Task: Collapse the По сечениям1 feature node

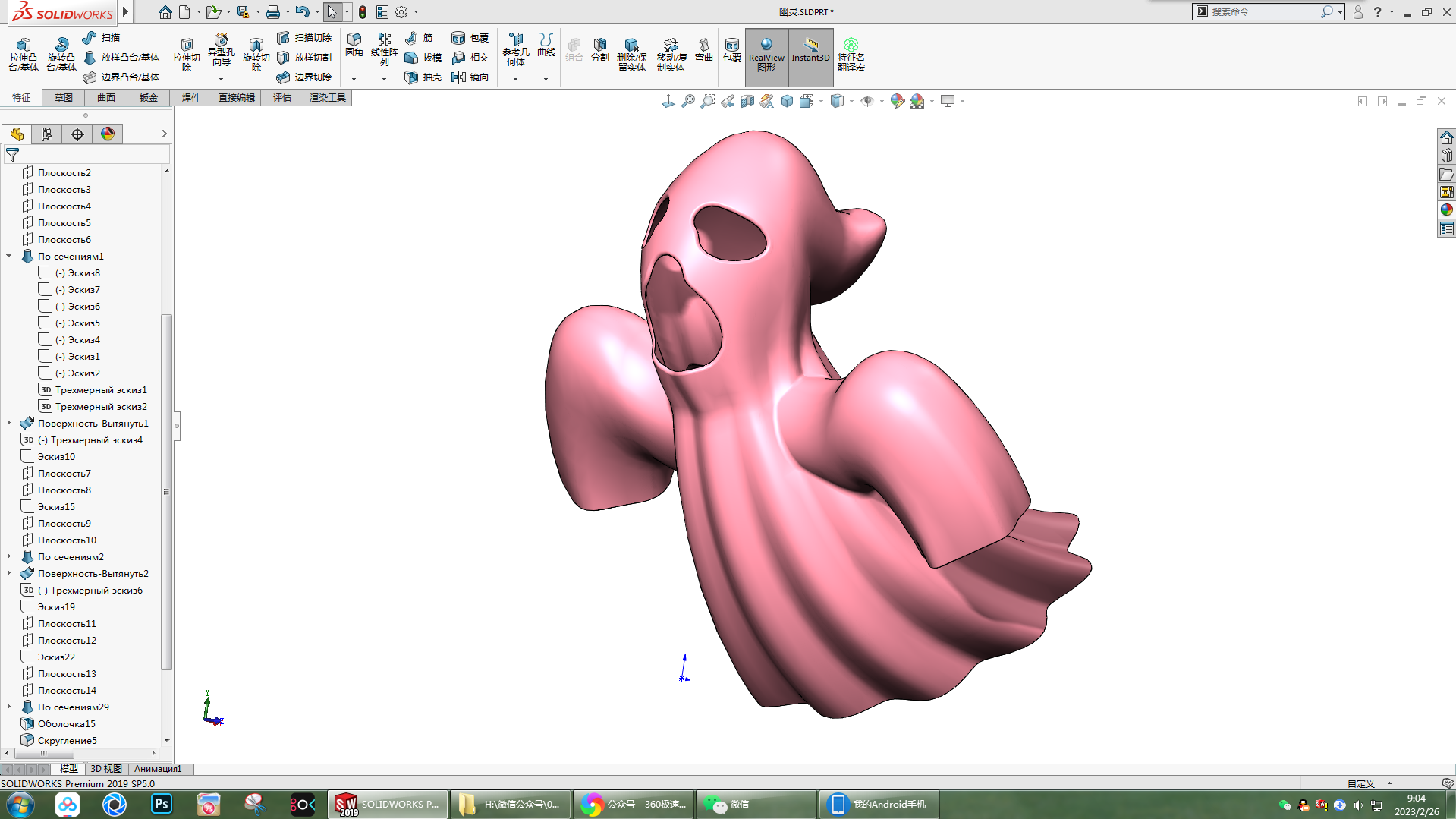Action: click(9, 256)
